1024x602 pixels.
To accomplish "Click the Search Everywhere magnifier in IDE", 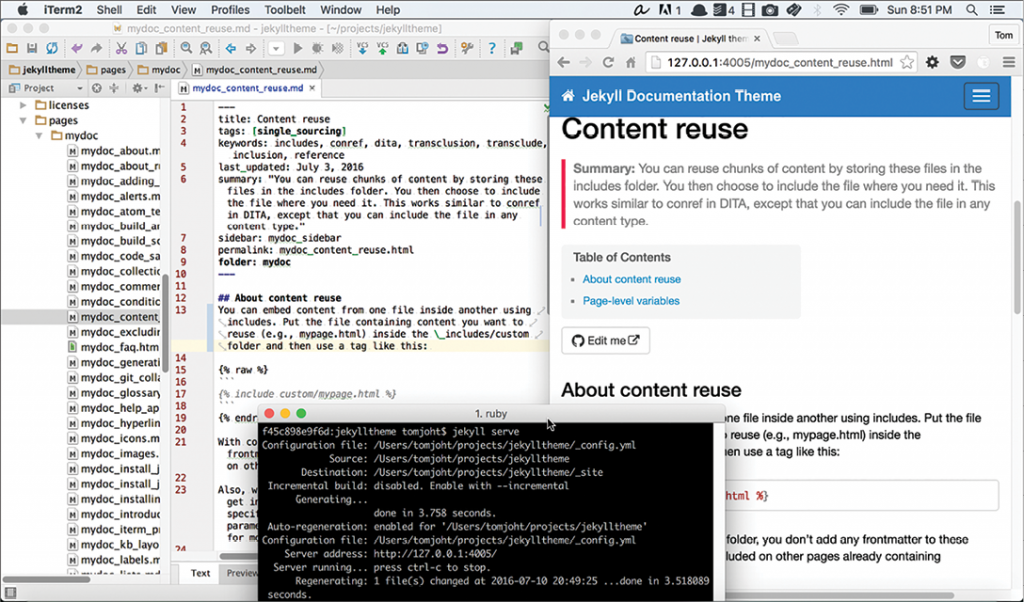I will [543, 47].
